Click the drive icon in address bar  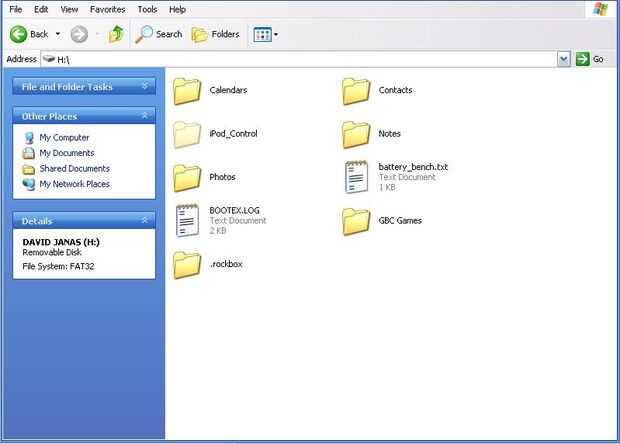(49, 59)
